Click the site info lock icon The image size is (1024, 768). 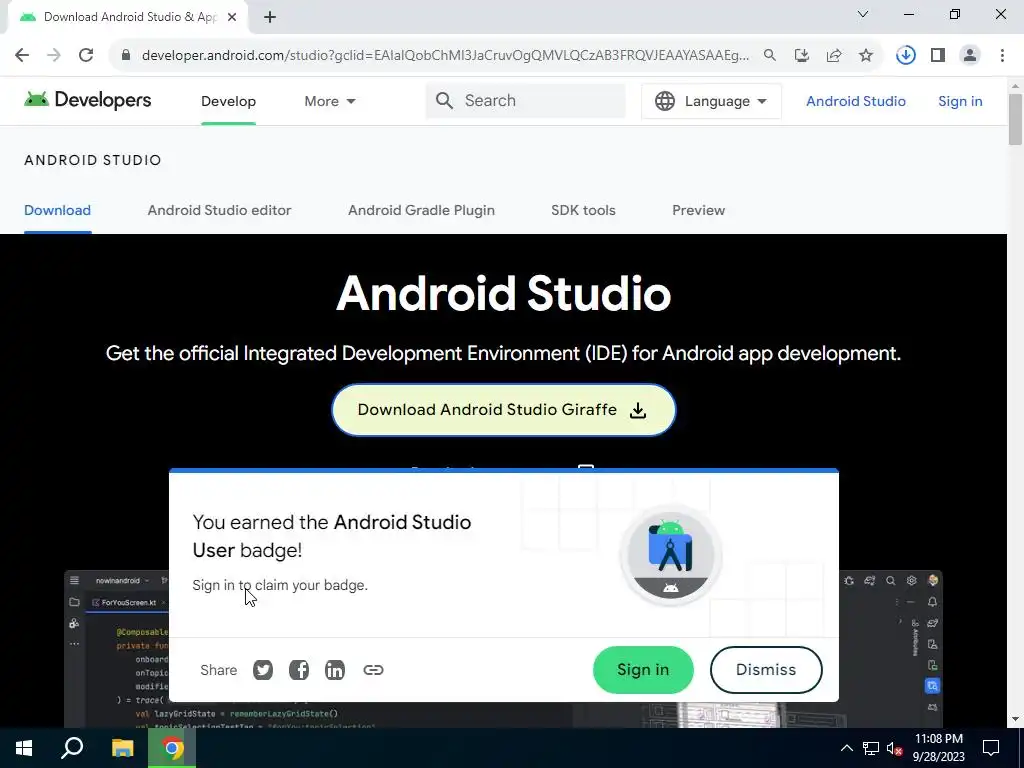click(126, 55)
